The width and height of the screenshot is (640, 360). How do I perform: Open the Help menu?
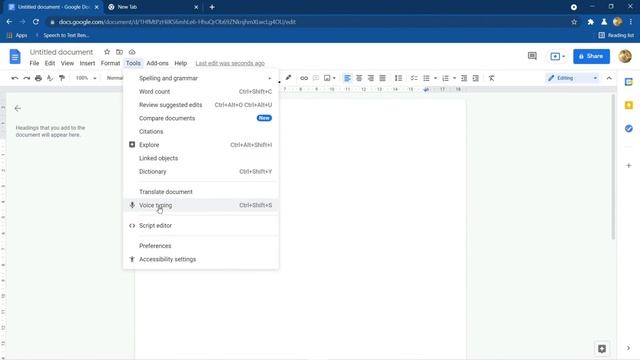tap(180, 63)
